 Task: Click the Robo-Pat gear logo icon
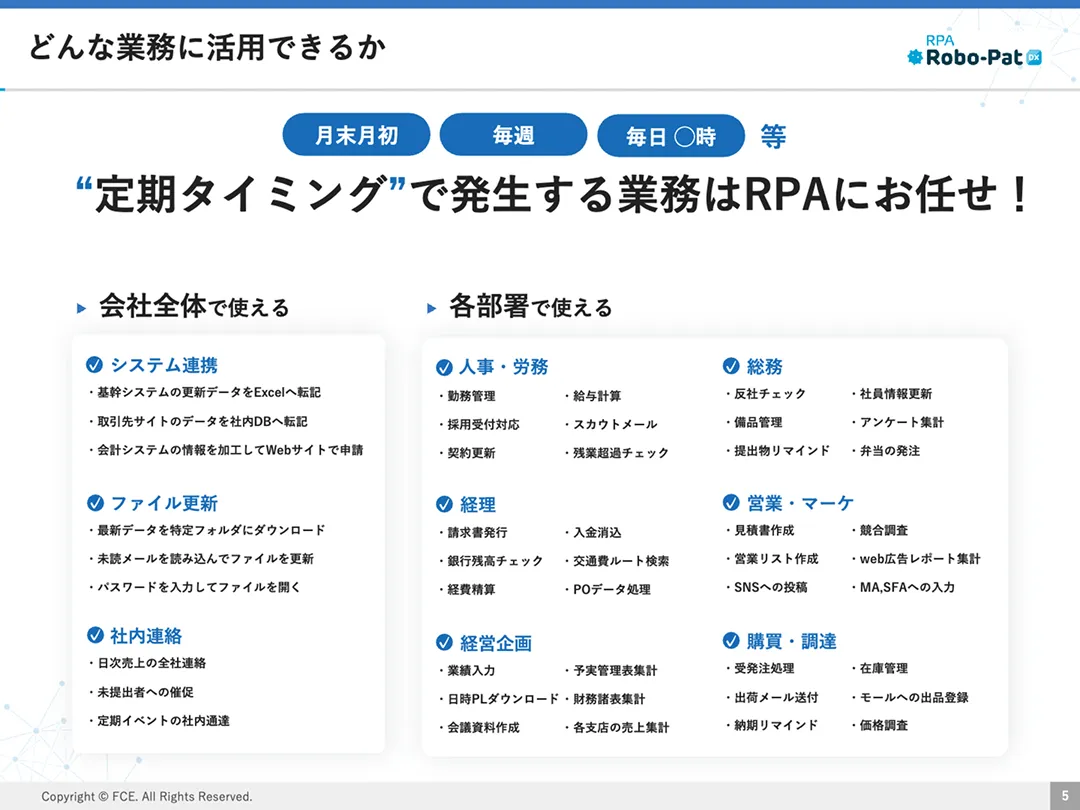914,58
